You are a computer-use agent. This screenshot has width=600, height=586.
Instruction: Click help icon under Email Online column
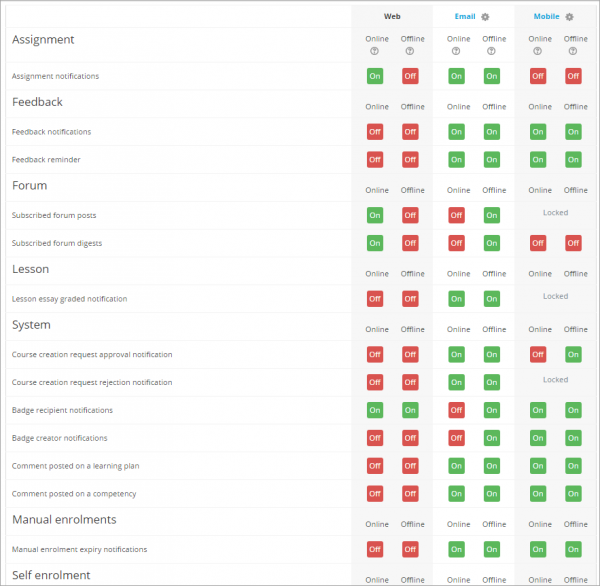[457, 51]
